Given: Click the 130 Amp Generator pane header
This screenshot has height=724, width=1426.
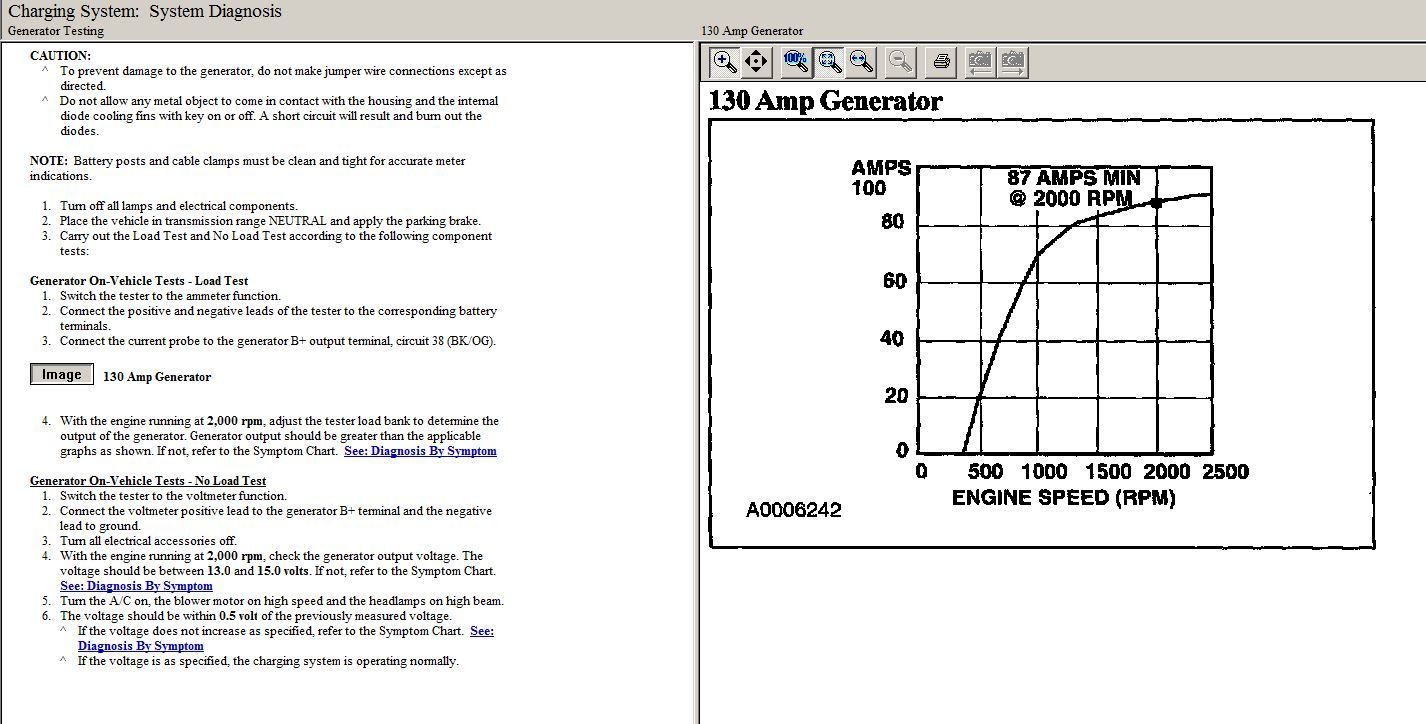Looking at the screenshot, I should pos(752,31).
